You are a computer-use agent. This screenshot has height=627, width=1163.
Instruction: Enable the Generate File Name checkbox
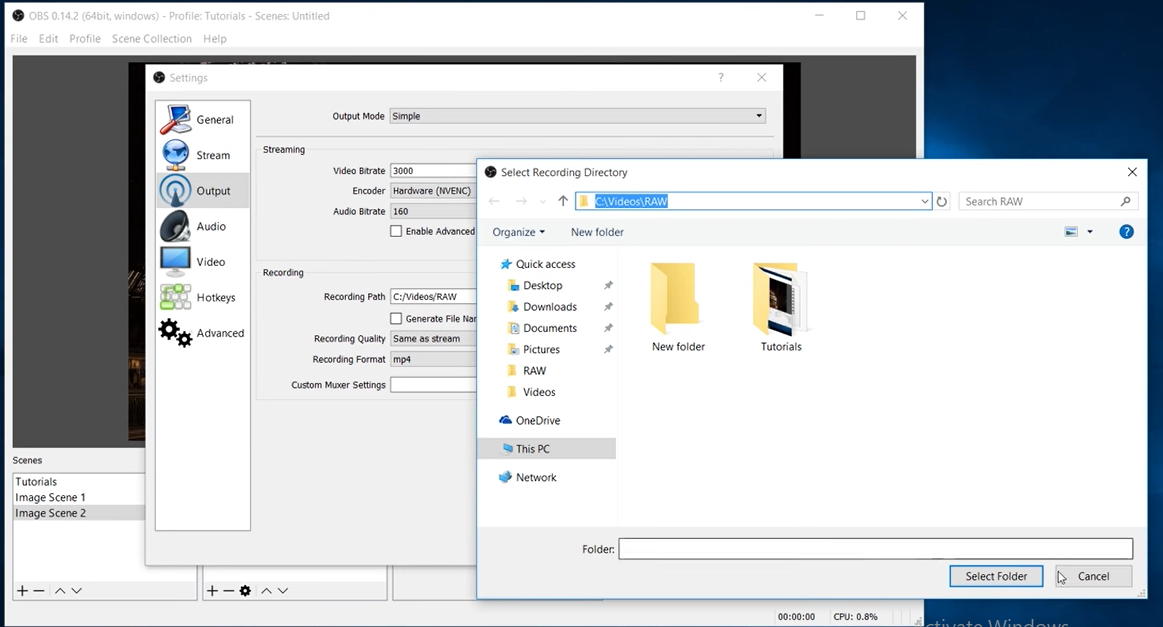pyautogui.click(x=396, y=317)
